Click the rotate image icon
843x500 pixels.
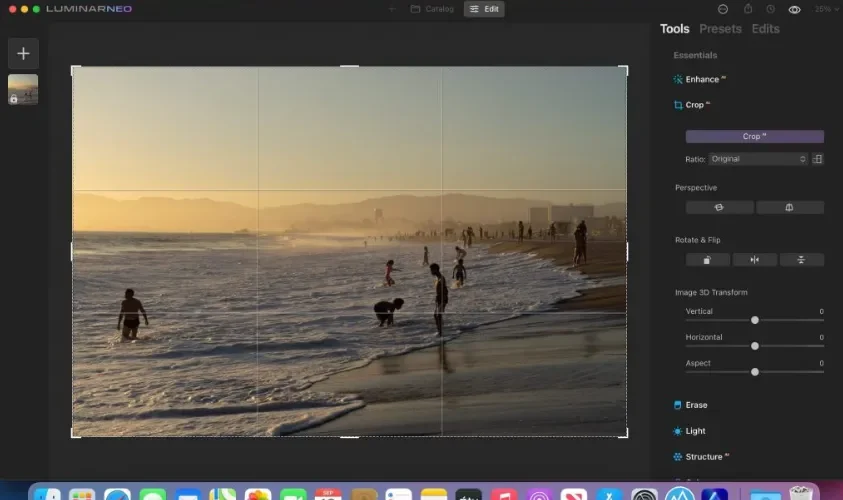click(708, 260)
